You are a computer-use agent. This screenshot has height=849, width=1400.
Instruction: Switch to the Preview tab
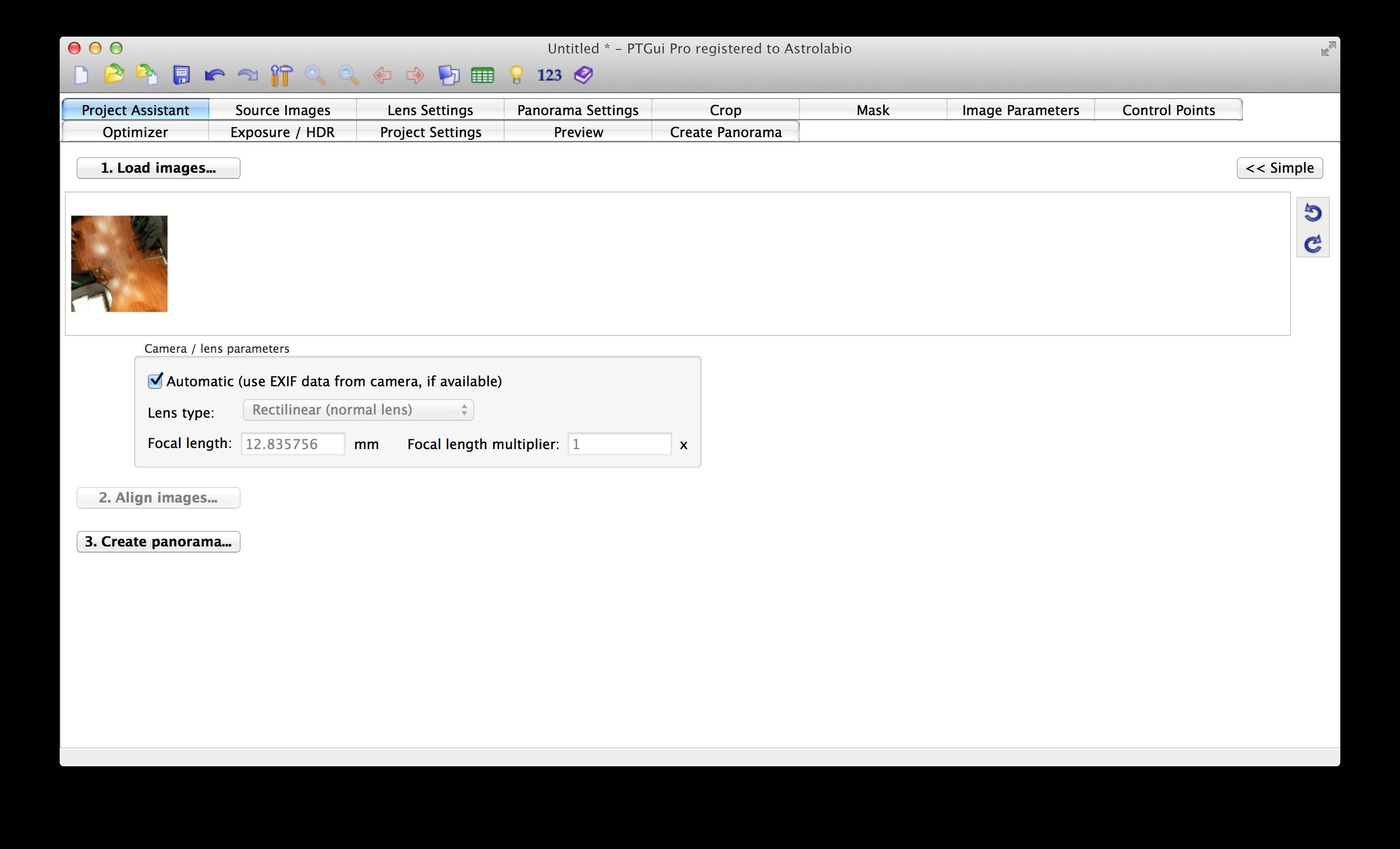(578, 132)
